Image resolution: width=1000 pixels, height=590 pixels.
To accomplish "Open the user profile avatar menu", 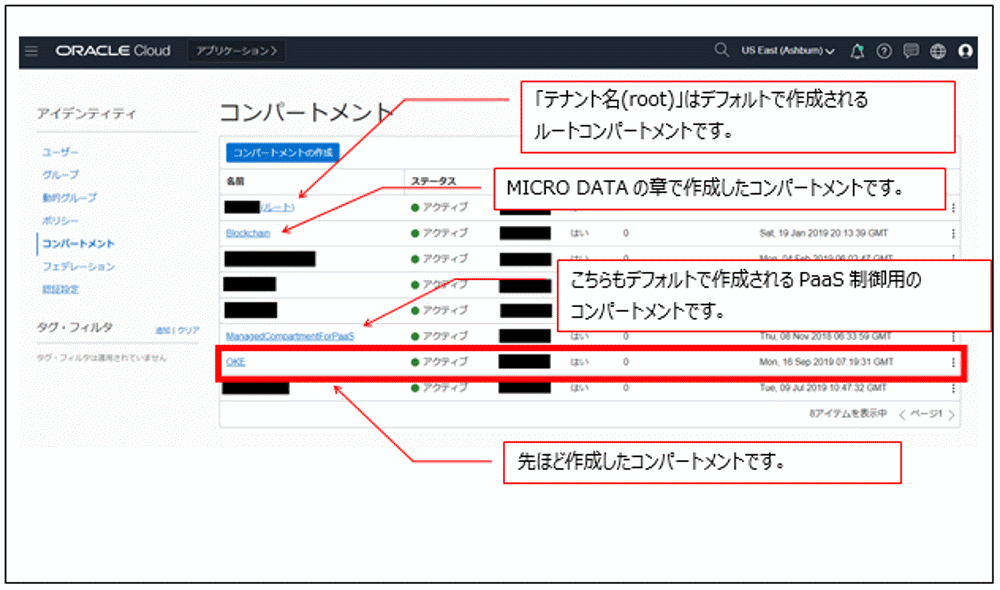I will 964,50.
